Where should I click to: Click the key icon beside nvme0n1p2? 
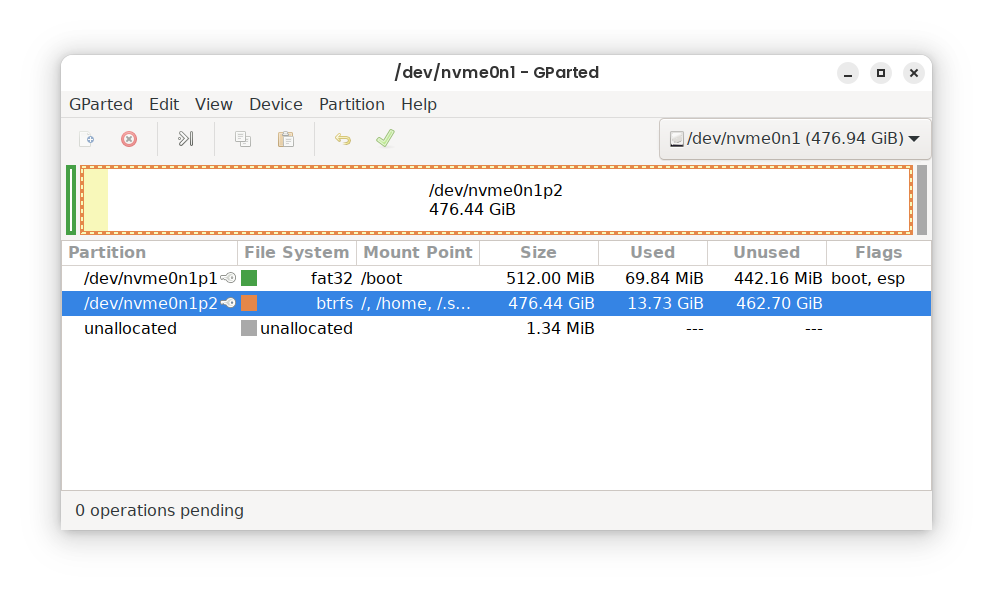point(228,303)
